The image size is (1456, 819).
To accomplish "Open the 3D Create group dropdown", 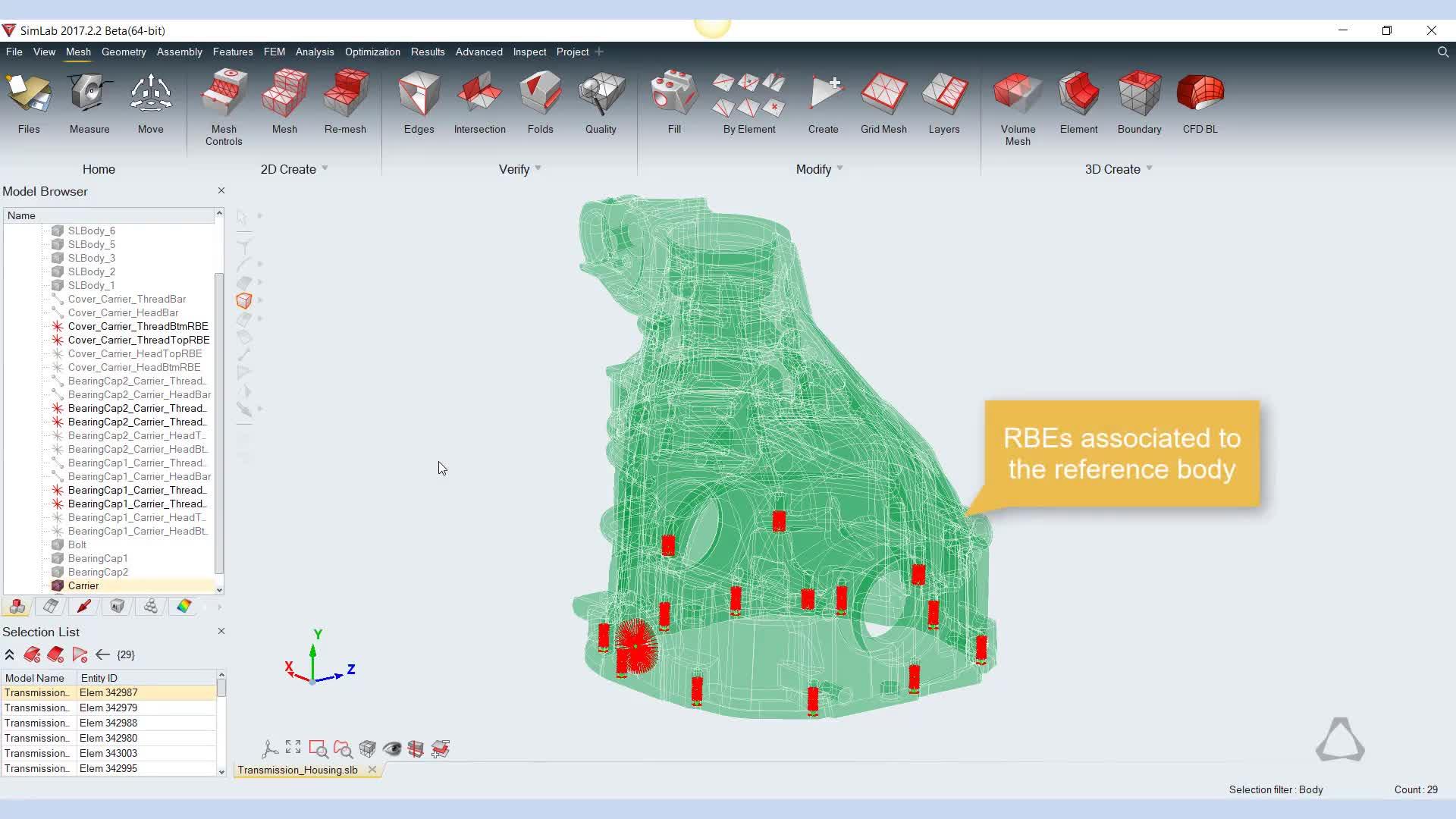I will tap(1149, 168).
